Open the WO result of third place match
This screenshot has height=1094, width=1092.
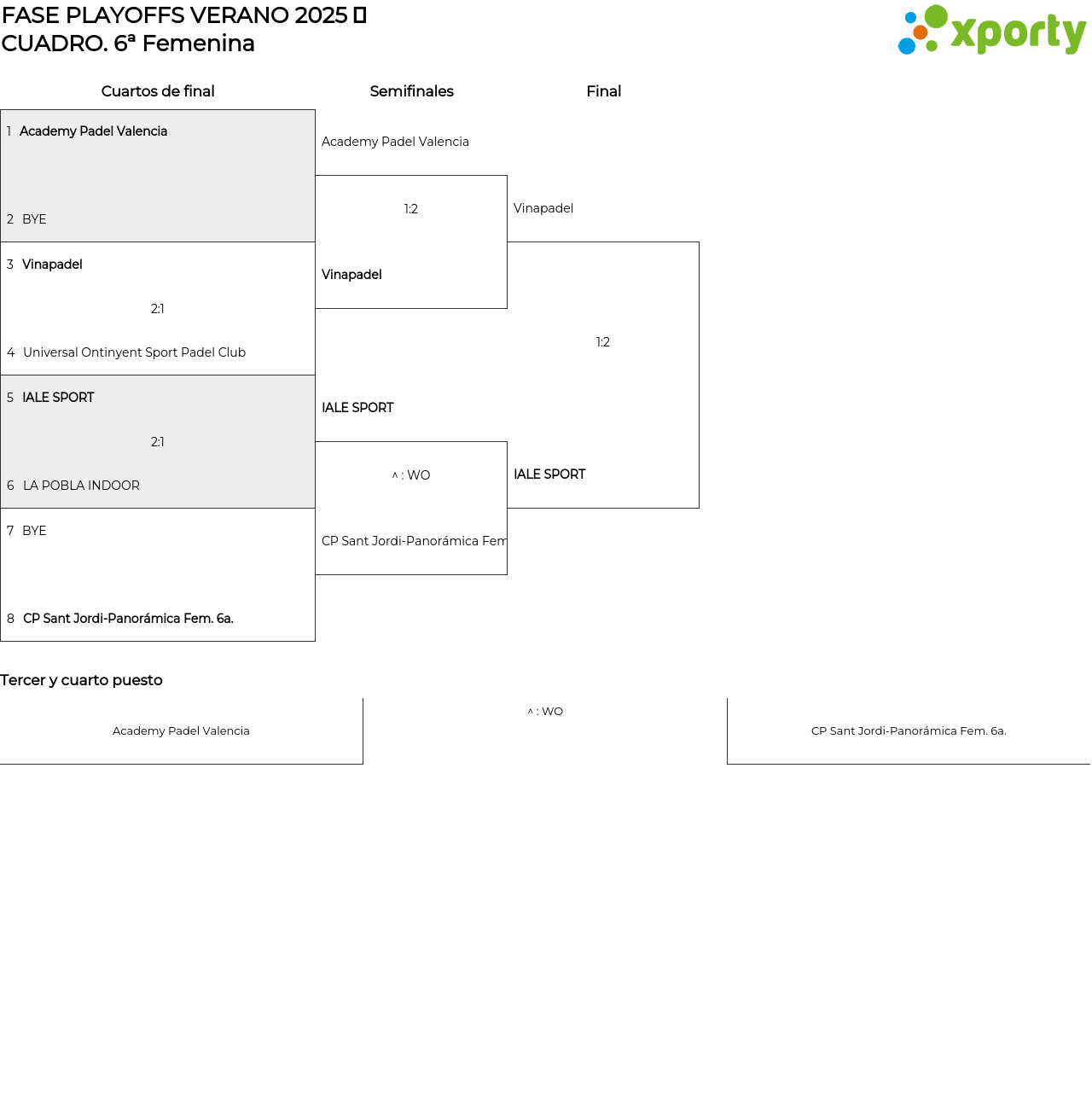tap(545, 712)
